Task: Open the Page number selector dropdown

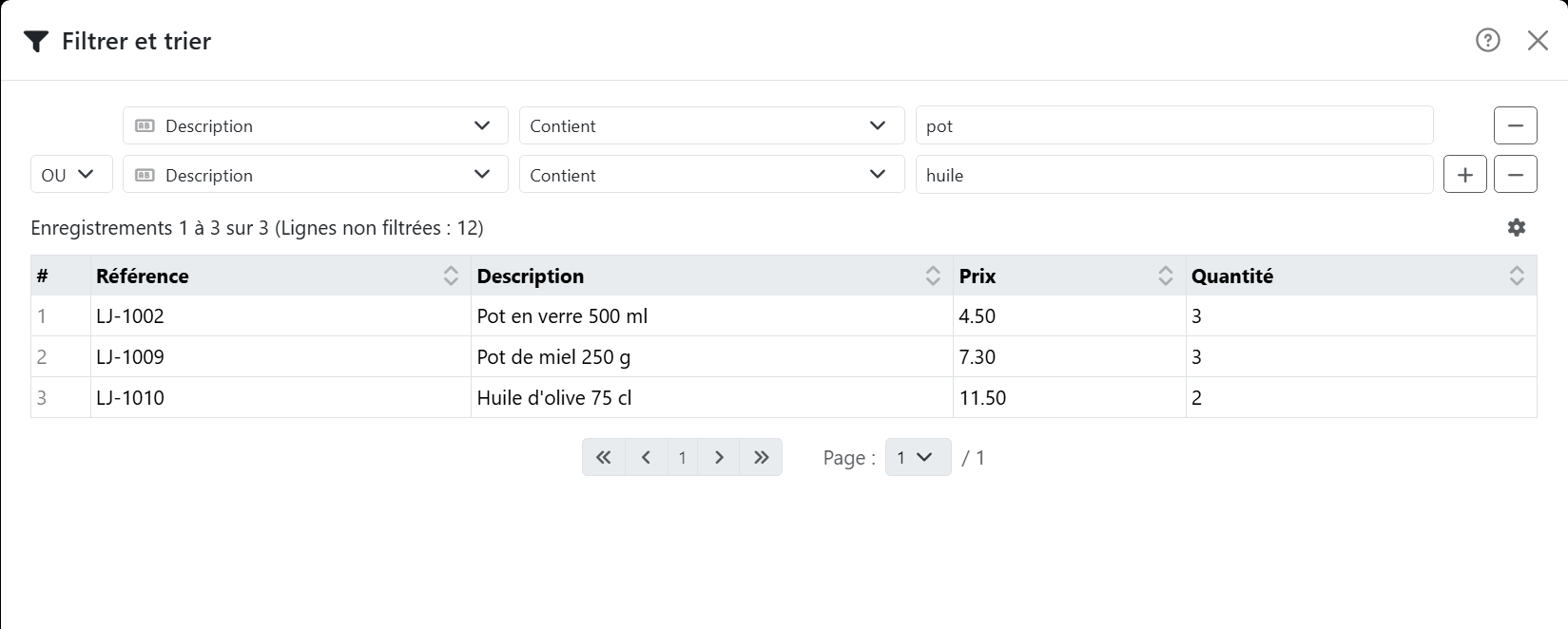Action: tap(918, 457)
